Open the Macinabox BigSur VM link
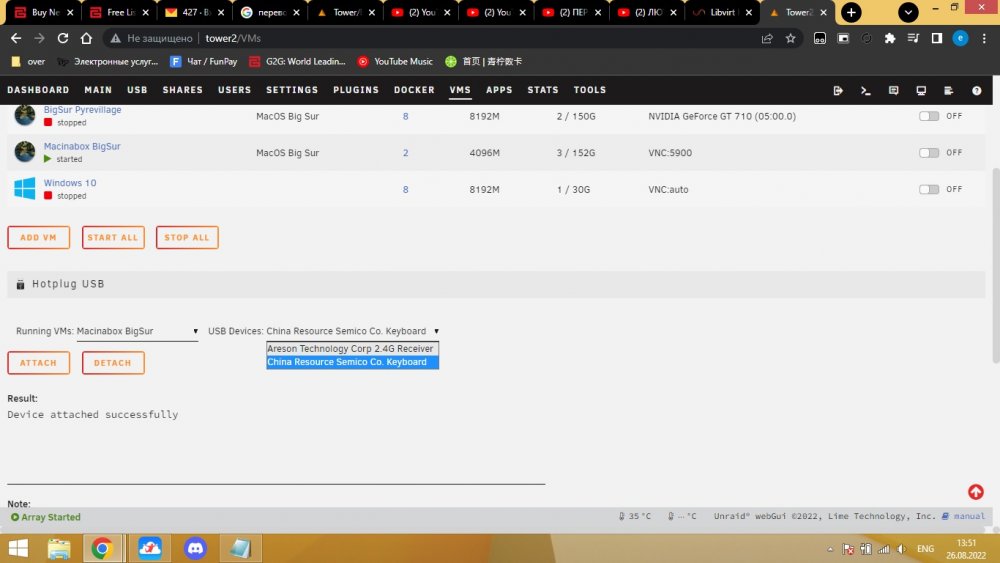The height and width of the screenshot is (563, 1000). 82,146
